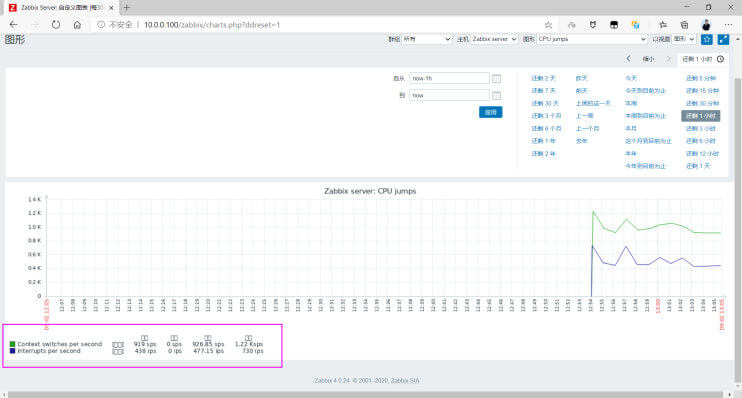
Task: Add graph to favorites with blue star button
Action: point(707,39)
